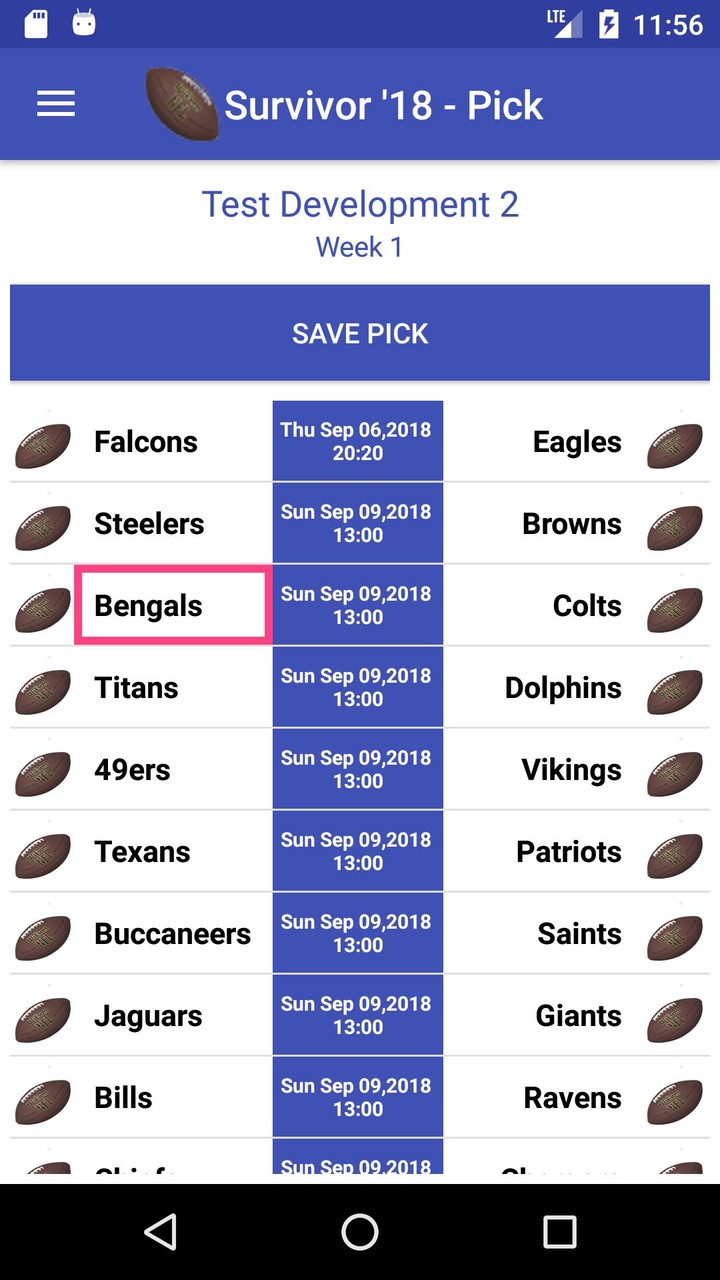This screenshot has width=720, height=1280.
Task: Click the football logo in the title bar
Action: tap(180, 103)
